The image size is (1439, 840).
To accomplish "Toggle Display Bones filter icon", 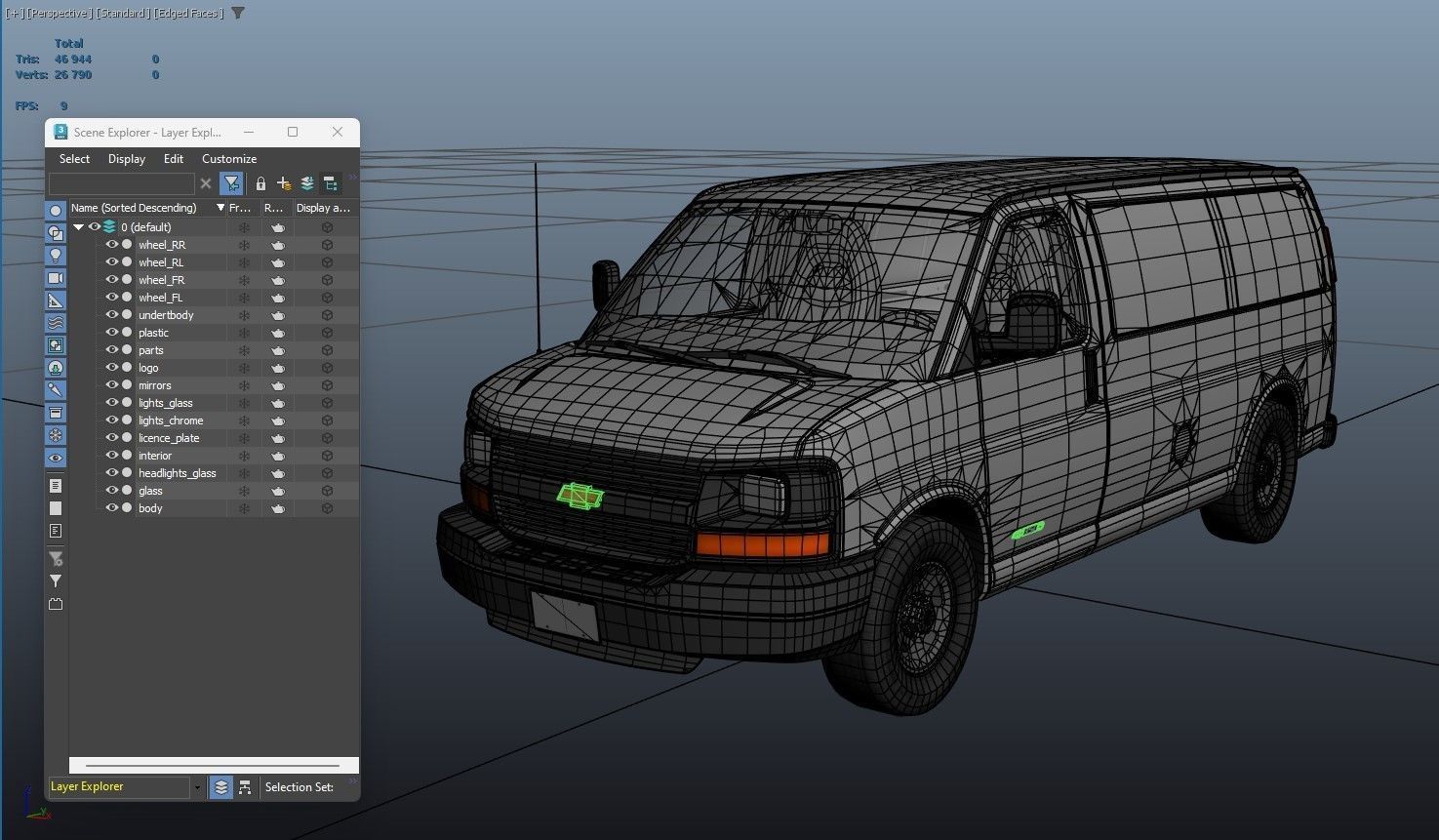I will (56, 390).
